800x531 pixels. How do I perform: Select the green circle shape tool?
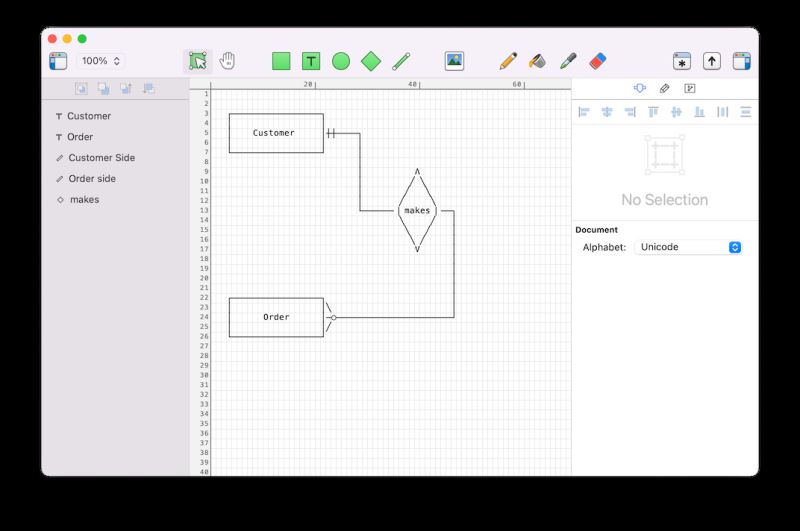pyautogui.click(x=341, y=61)
